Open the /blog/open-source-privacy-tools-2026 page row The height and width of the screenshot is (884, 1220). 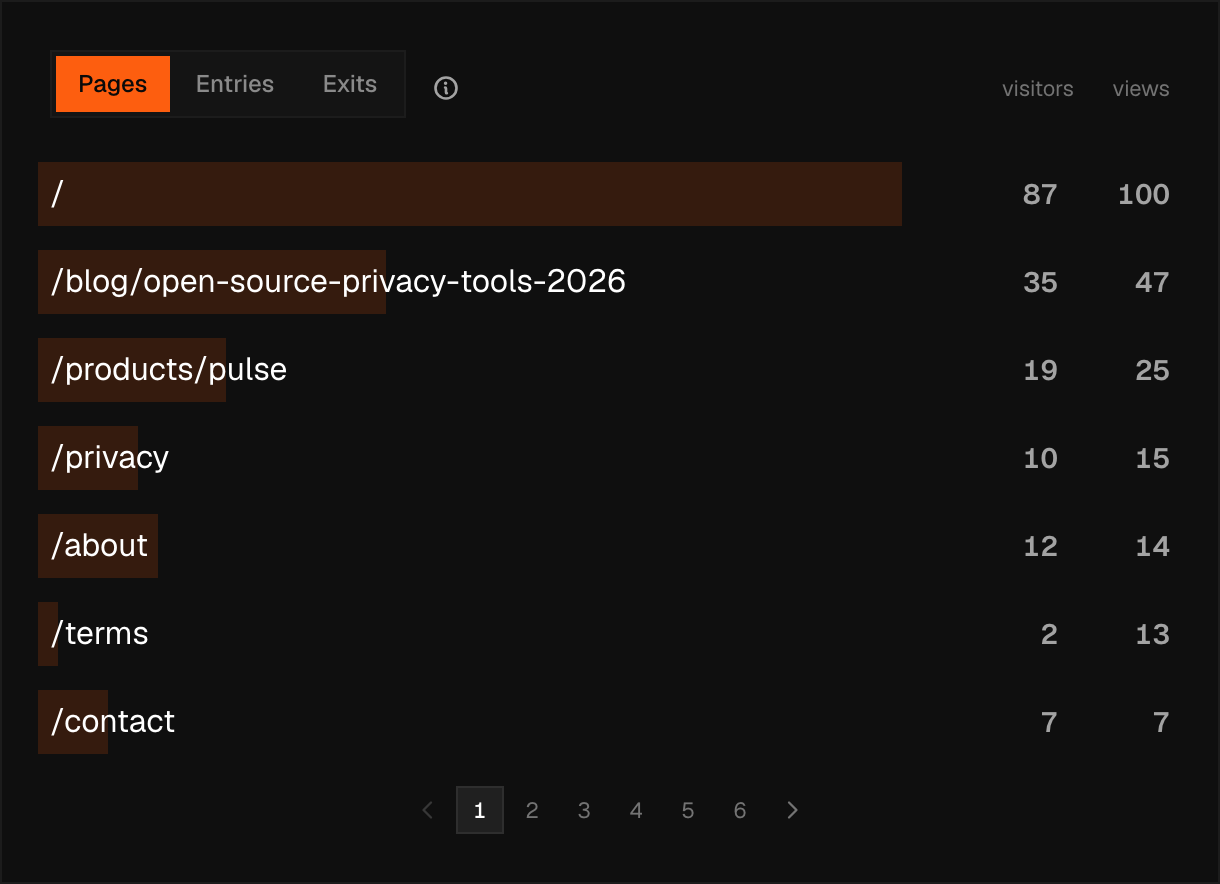point(610,282)
